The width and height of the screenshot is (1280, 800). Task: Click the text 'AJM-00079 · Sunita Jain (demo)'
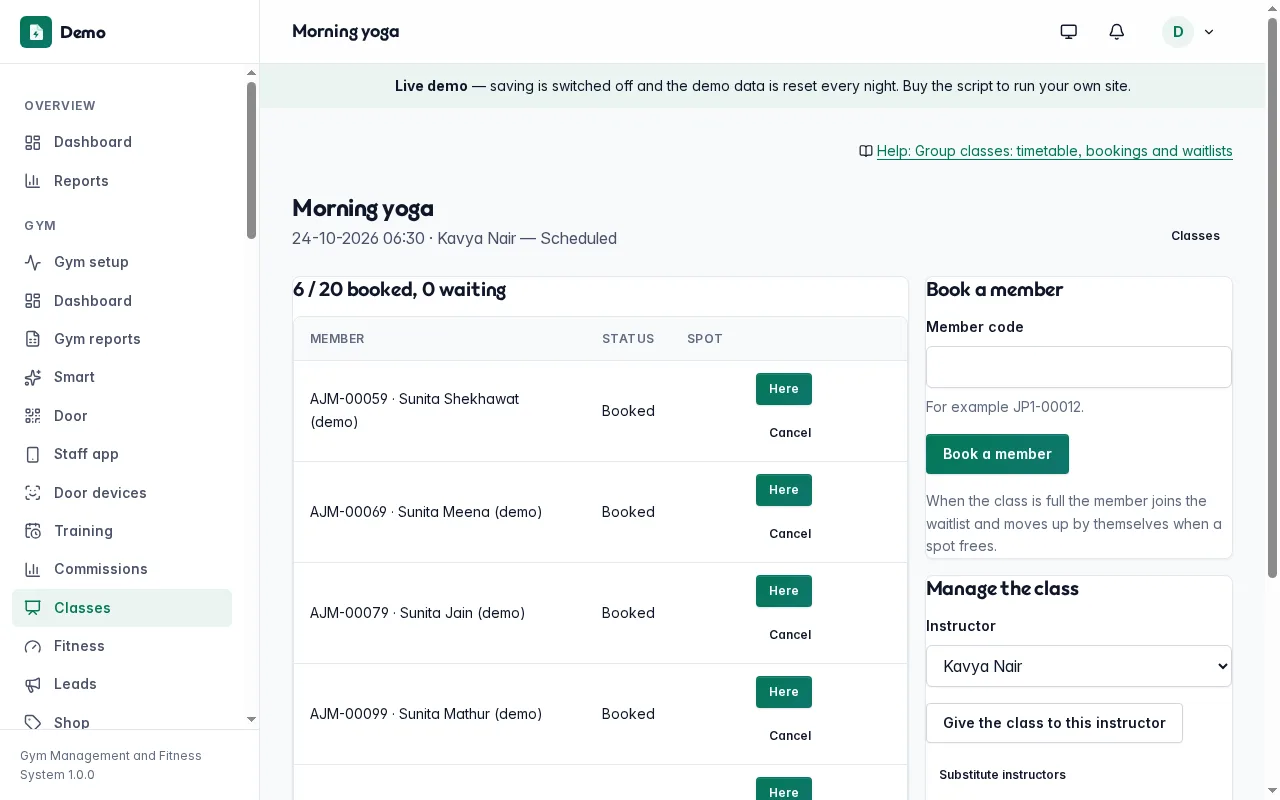pos(417,613)
